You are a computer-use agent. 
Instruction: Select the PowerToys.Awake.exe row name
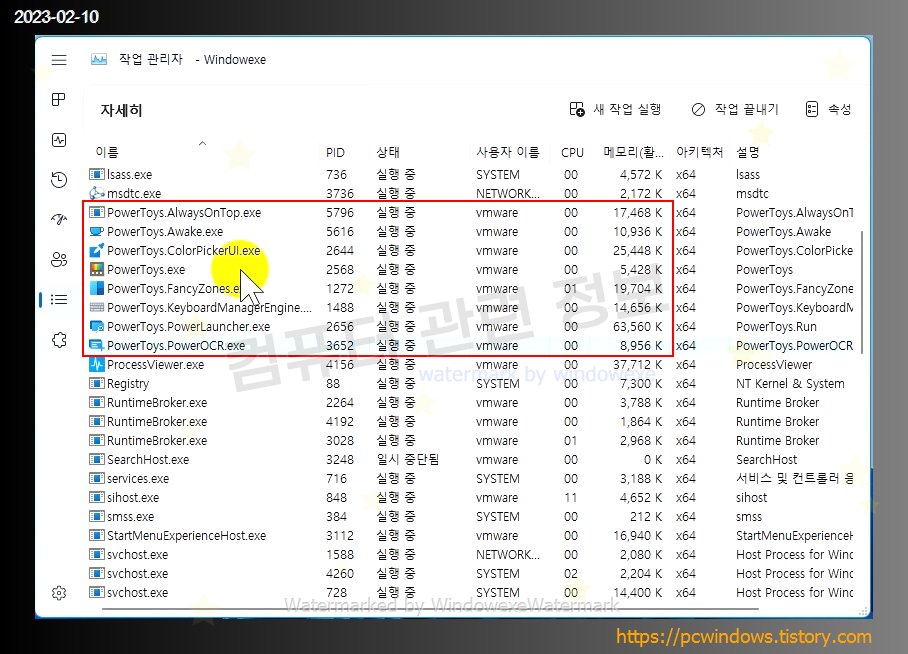tap(165, 232)
